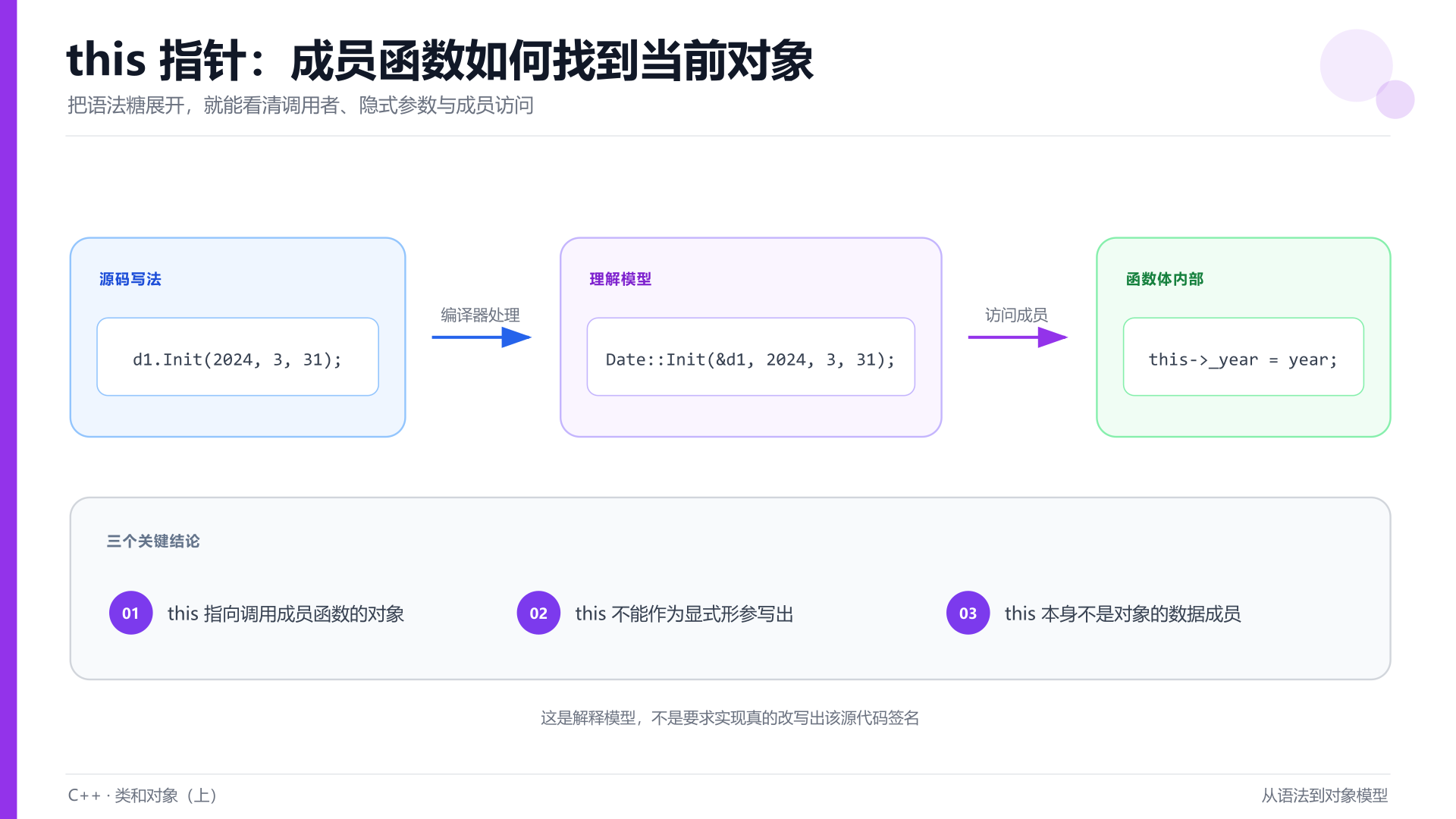Click the '函数体内部' card heading
The width and height of the screenshot is (1456, 819).
click(x=1165, y=279)
